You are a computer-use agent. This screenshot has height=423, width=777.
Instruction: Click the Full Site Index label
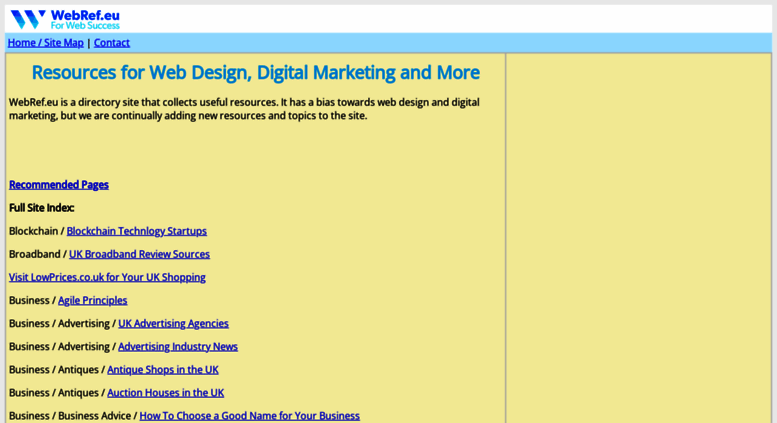point(42,208)
